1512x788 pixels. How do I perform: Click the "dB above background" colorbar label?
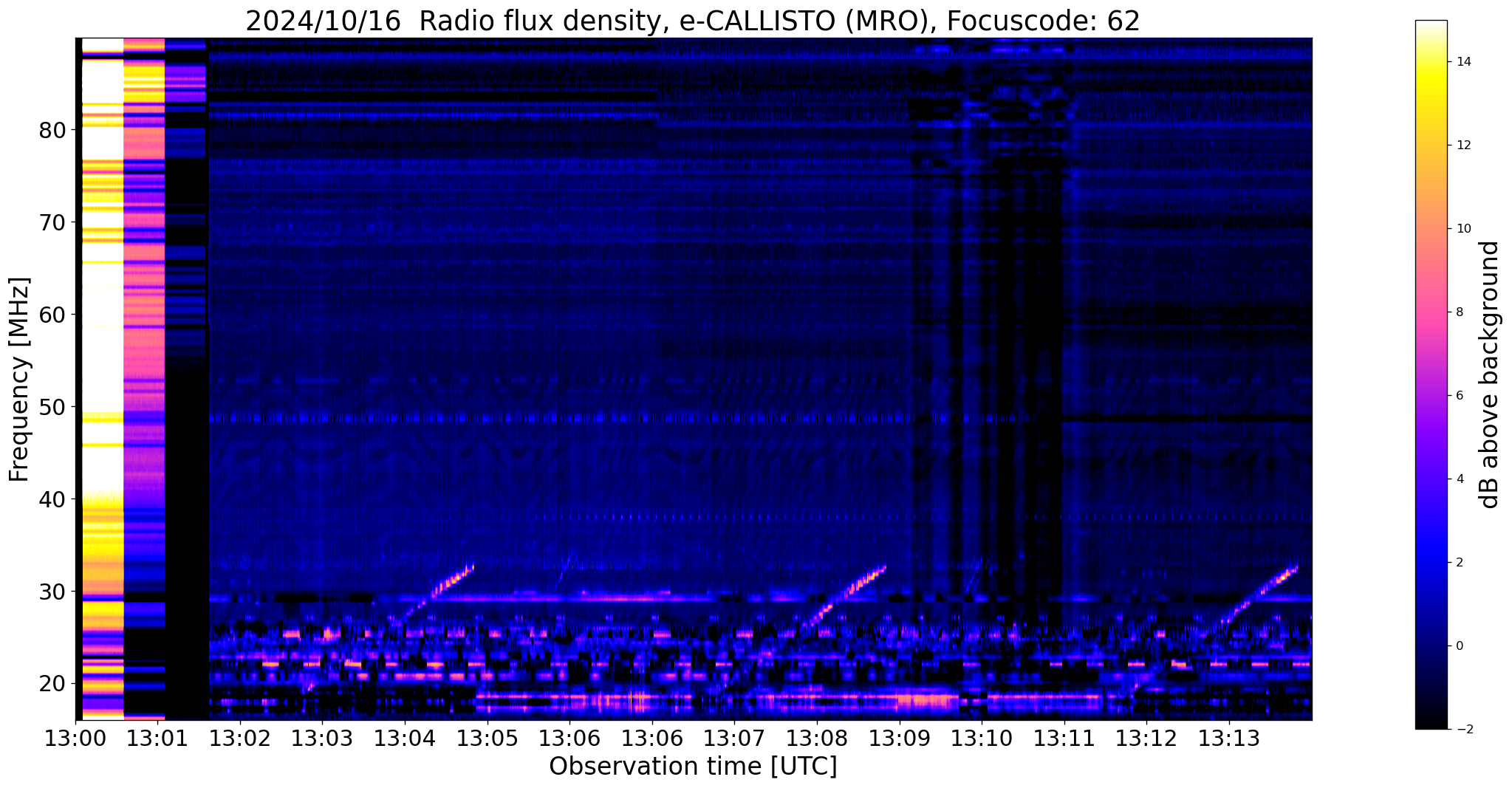coord(1490,374)
